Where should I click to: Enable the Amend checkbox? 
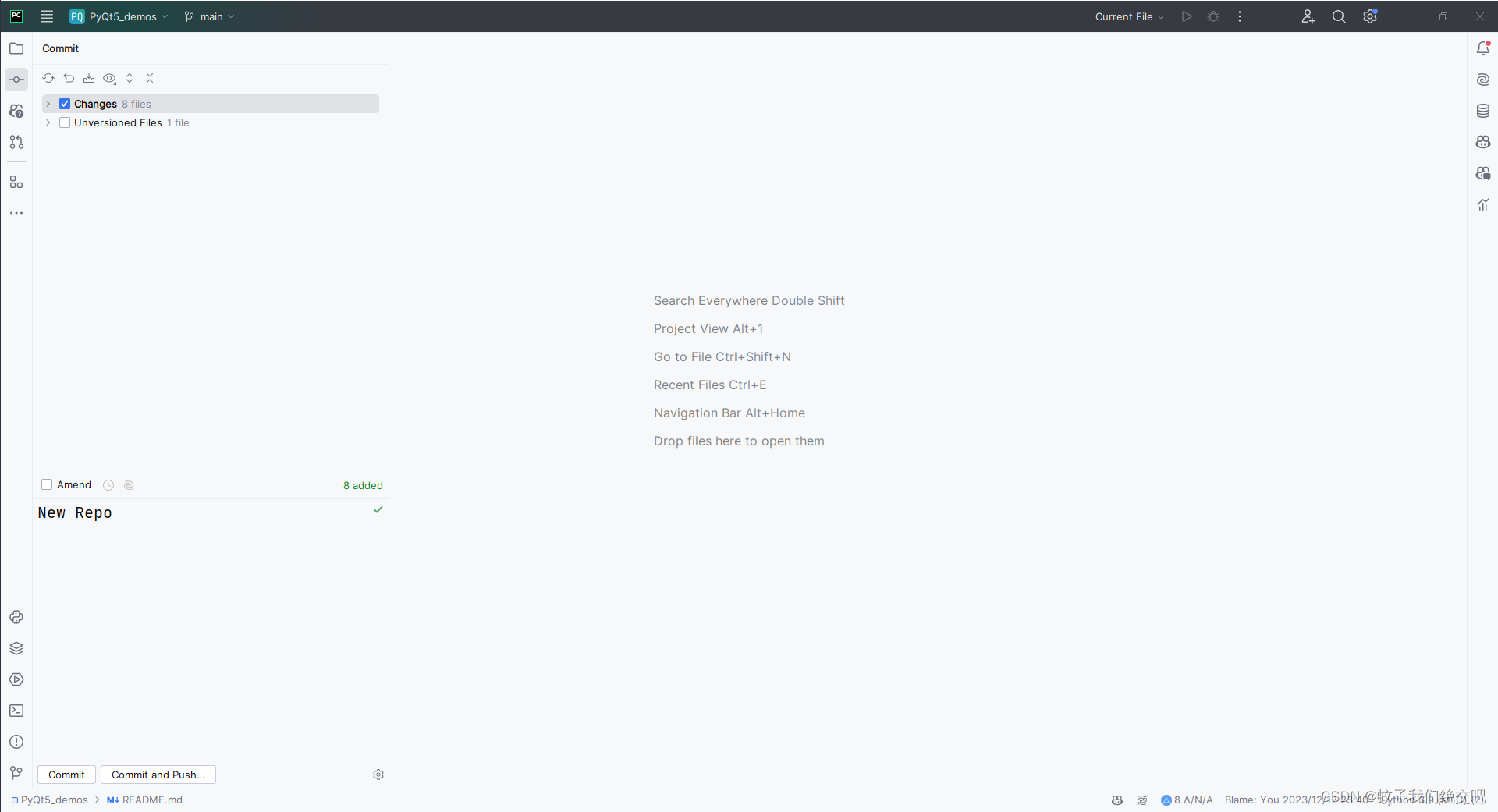tap(47, 484)
